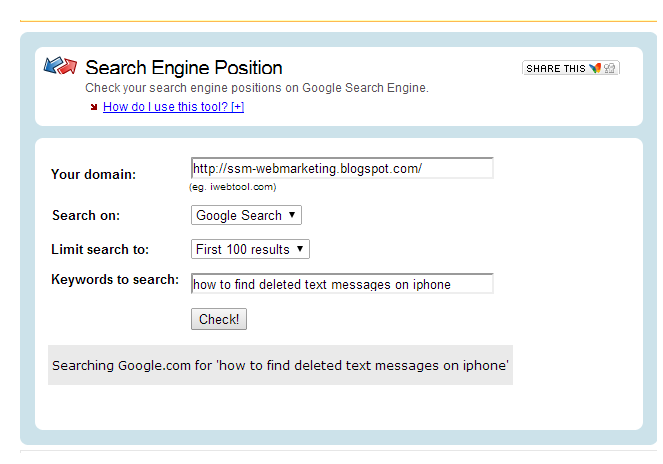The height and width of the screenshot is (464, 663).
Task: Click the blue and red arrows logo icon
Action: 60,66
